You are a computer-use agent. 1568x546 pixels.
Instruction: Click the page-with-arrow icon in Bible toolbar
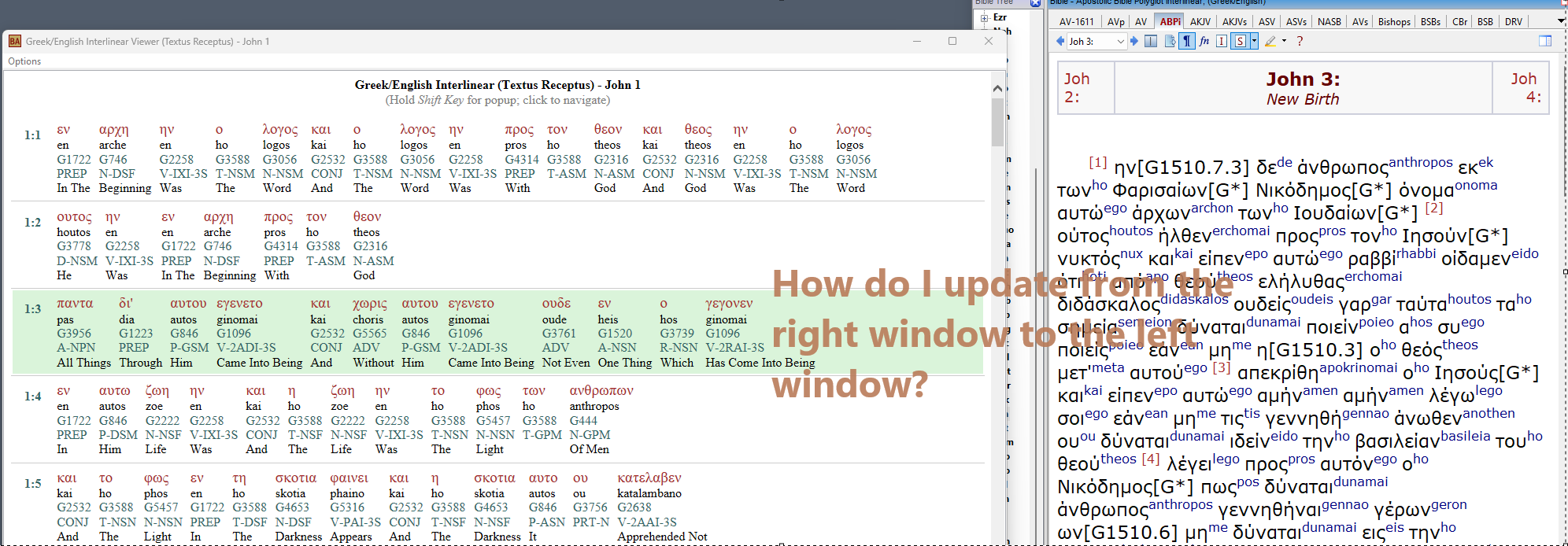pos(1170,41)
